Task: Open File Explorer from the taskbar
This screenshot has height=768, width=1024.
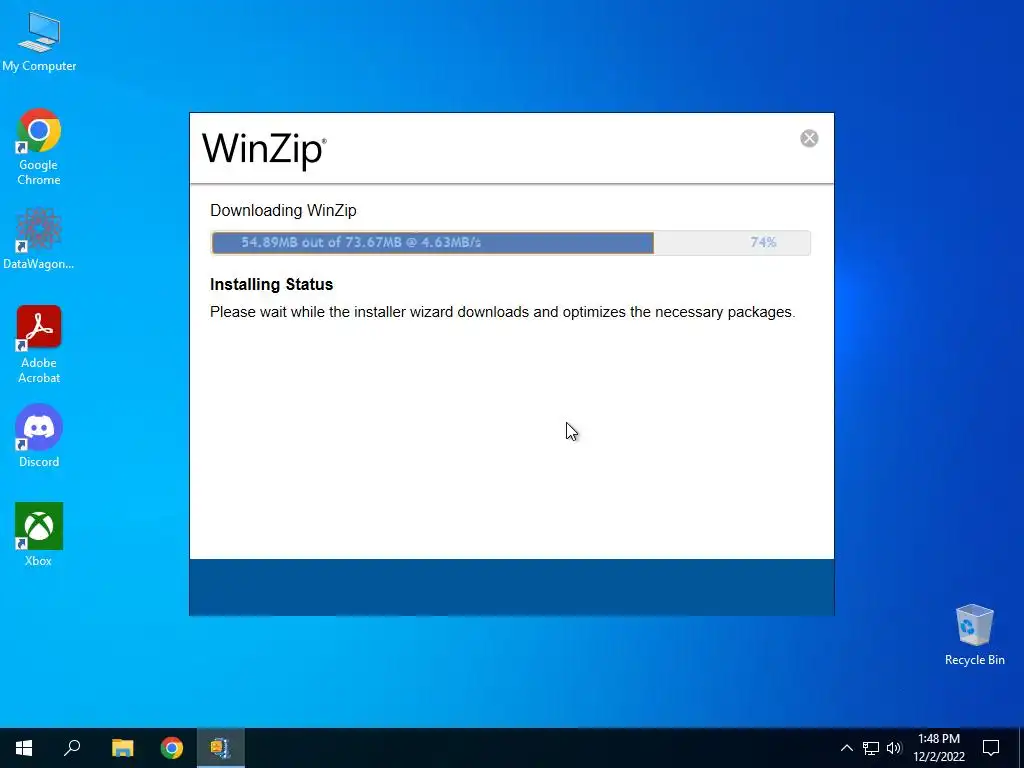Action: [122, 748]
